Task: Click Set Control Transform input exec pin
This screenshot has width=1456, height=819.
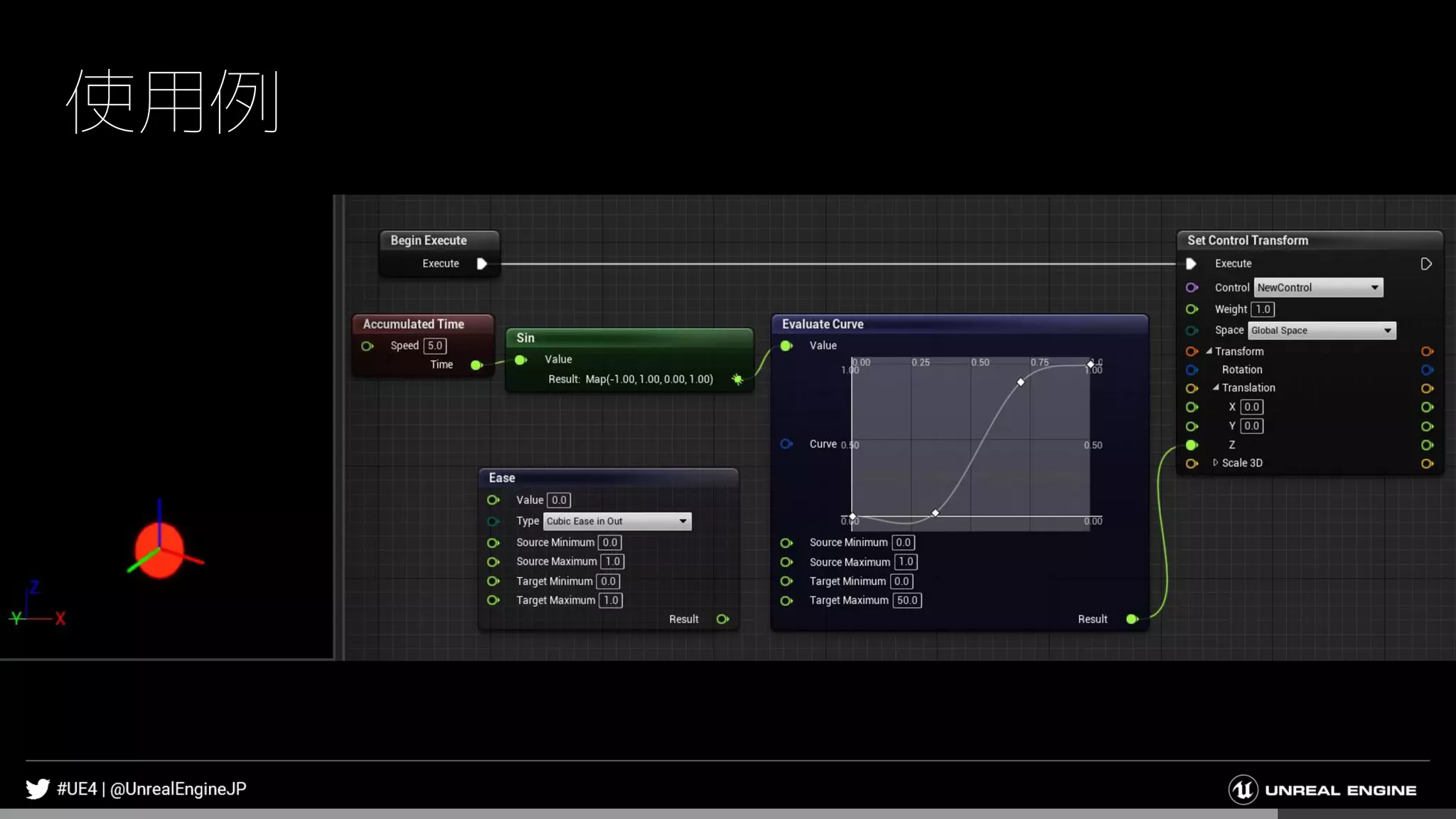Action: [x=1192, y=264]
